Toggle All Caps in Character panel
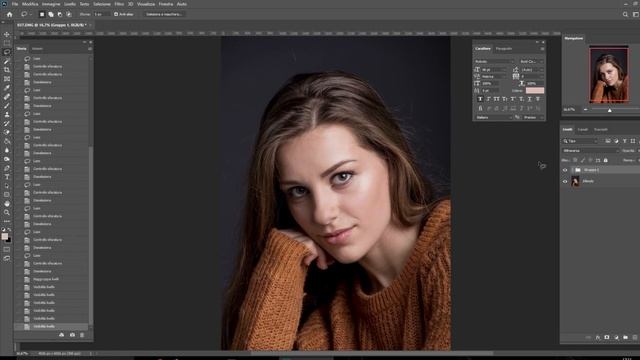This screenshot has width=640, height=360. tap(497, 99)
